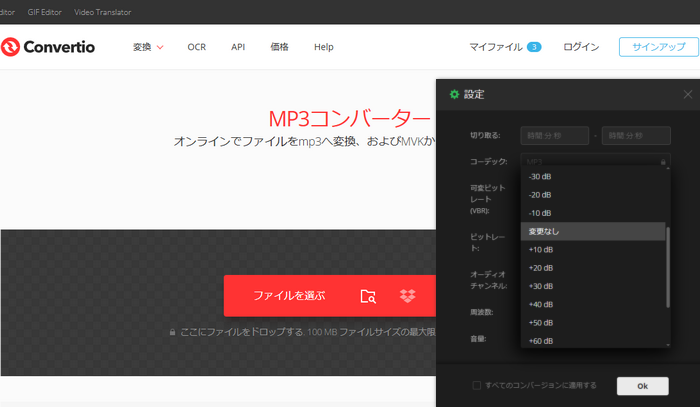Open the Help menu item
This screenshot has width=700, height=407.
click(324, 47)
